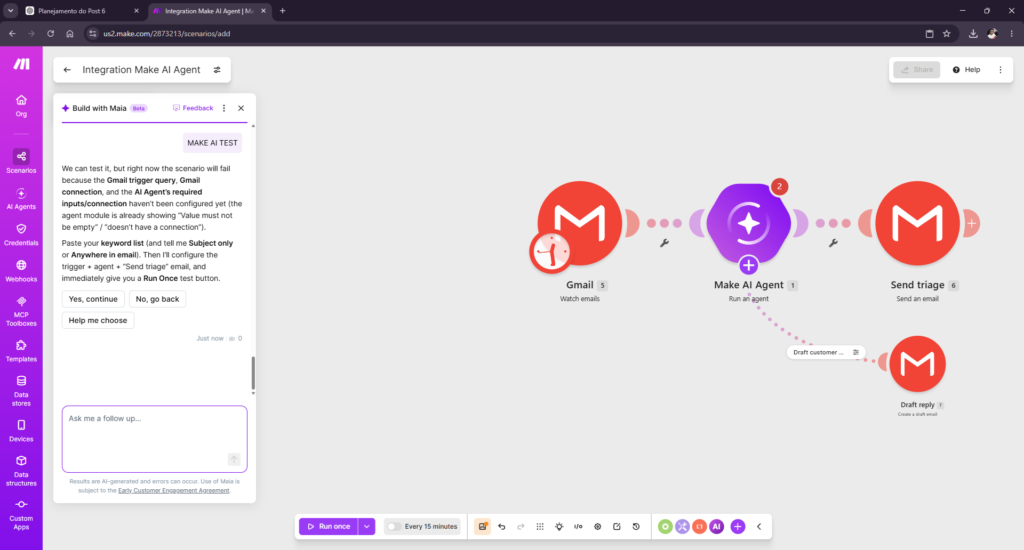Select the Gmail Watch emails module
This screenshot has height=550, width=1024.
(580, 223)
